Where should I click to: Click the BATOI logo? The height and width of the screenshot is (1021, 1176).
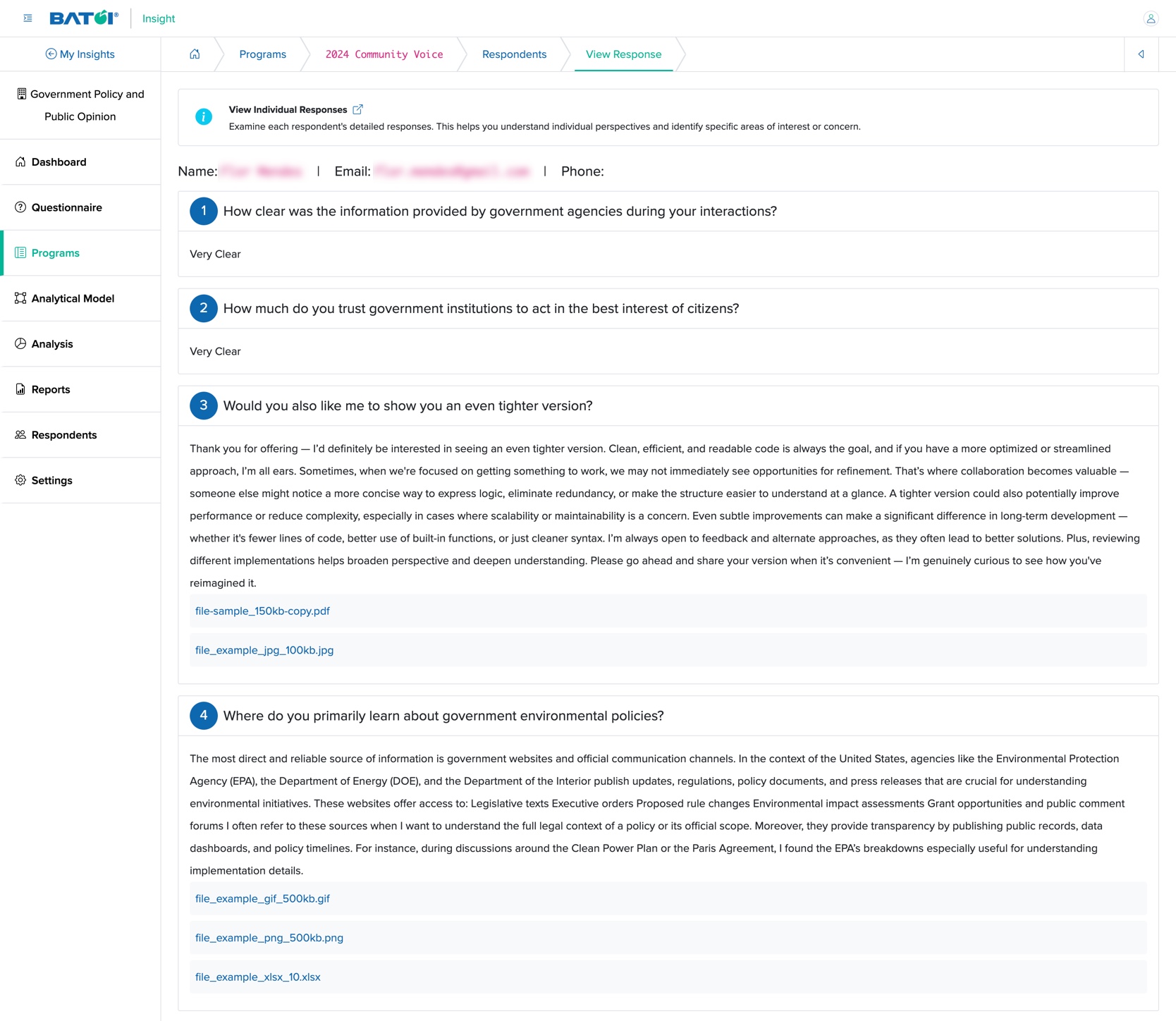(x=84, y=18)
